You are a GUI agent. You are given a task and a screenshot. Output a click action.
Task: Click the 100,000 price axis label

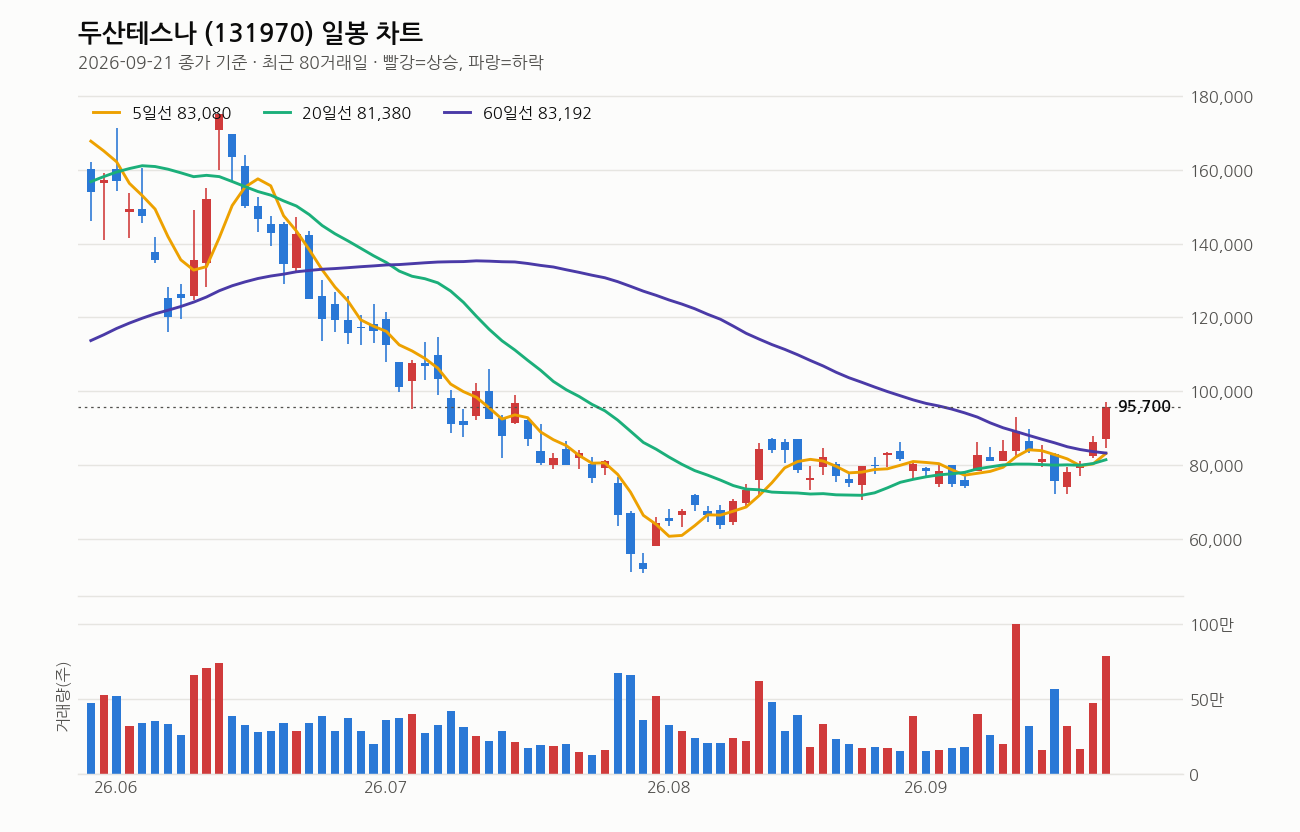(1221, 392)
